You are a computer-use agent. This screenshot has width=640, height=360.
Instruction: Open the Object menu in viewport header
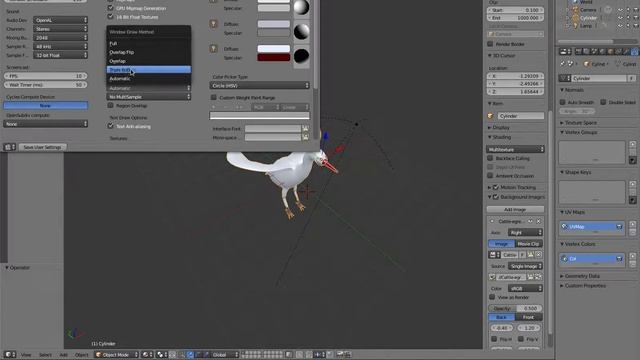pos(82,355)
